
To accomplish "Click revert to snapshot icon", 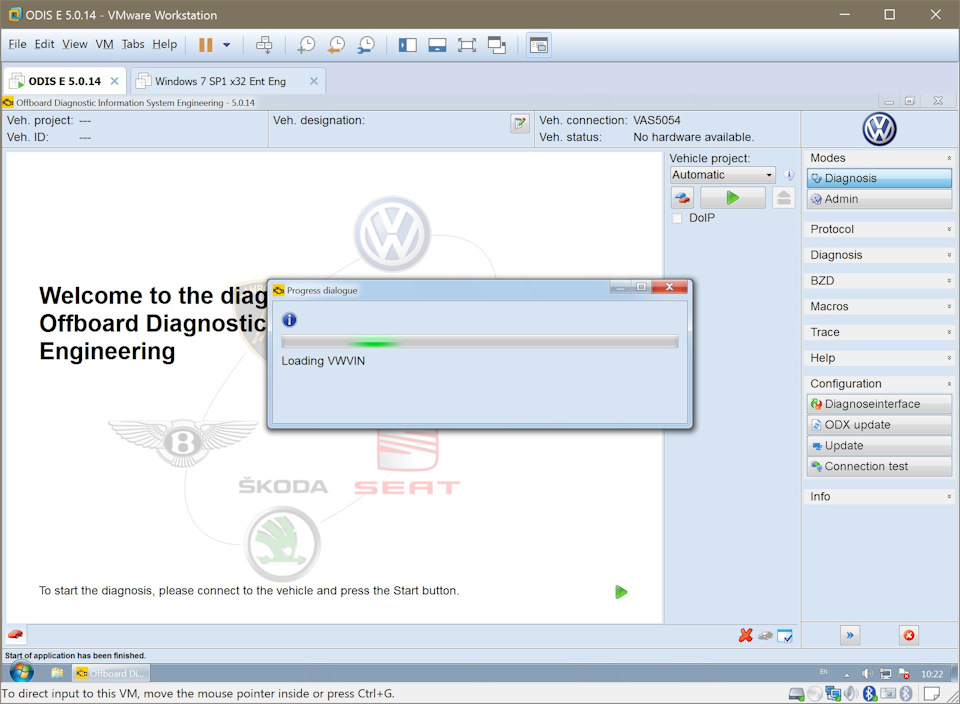I will click(x=336, y=45).
